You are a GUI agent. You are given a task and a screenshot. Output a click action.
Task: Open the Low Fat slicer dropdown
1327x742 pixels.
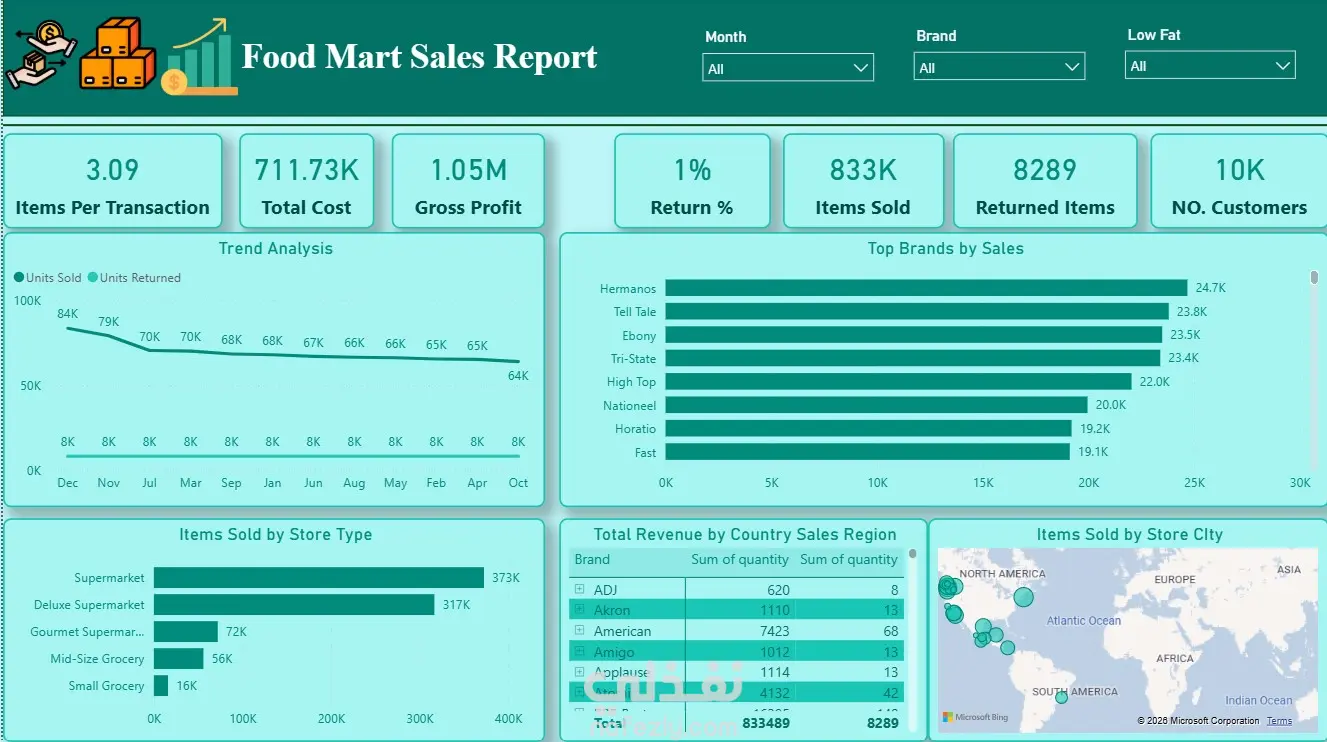tap(1210, 65)
